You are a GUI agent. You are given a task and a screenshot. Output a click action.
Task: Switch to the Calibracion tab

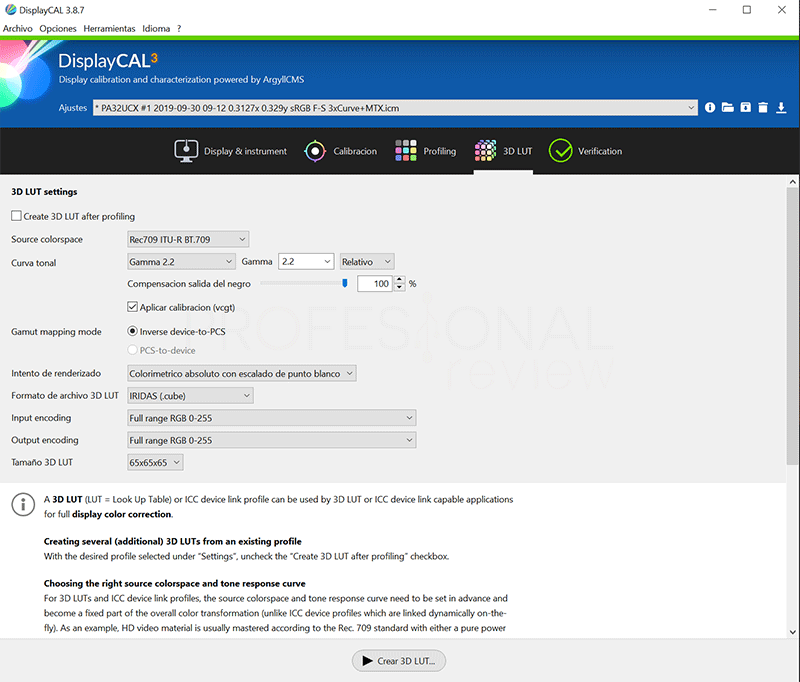[x=340, y=151]
